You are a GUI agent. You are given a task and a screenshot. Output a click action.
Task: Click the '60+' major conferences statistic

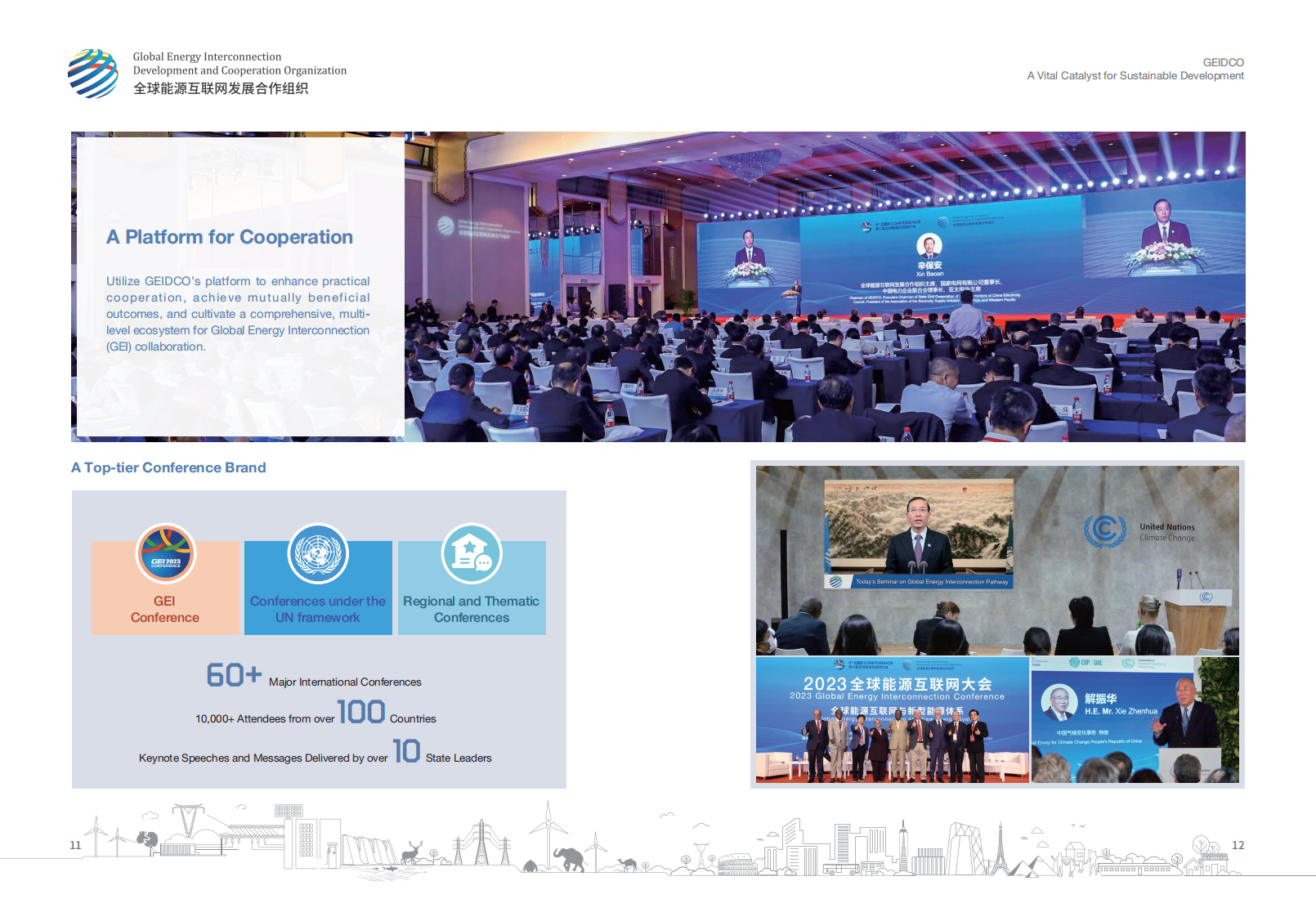pos(234,675)
